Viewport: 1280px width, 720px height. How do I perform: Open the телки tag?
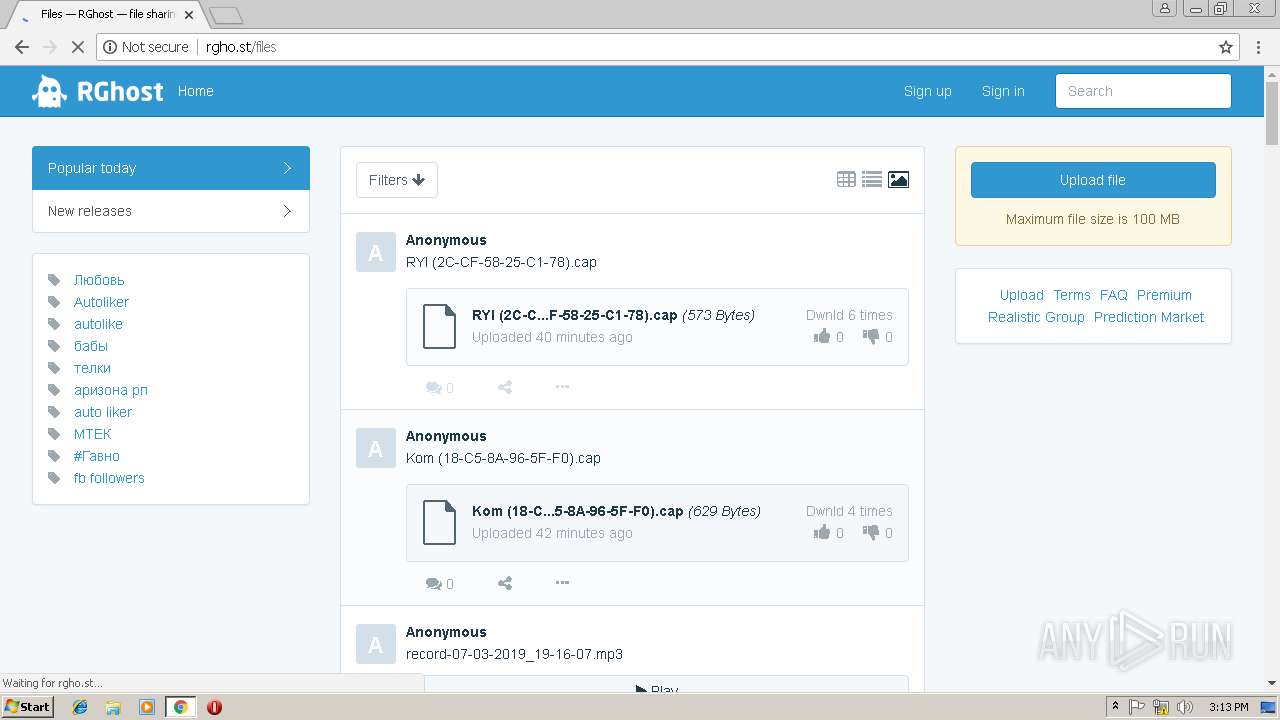[92, 368]
